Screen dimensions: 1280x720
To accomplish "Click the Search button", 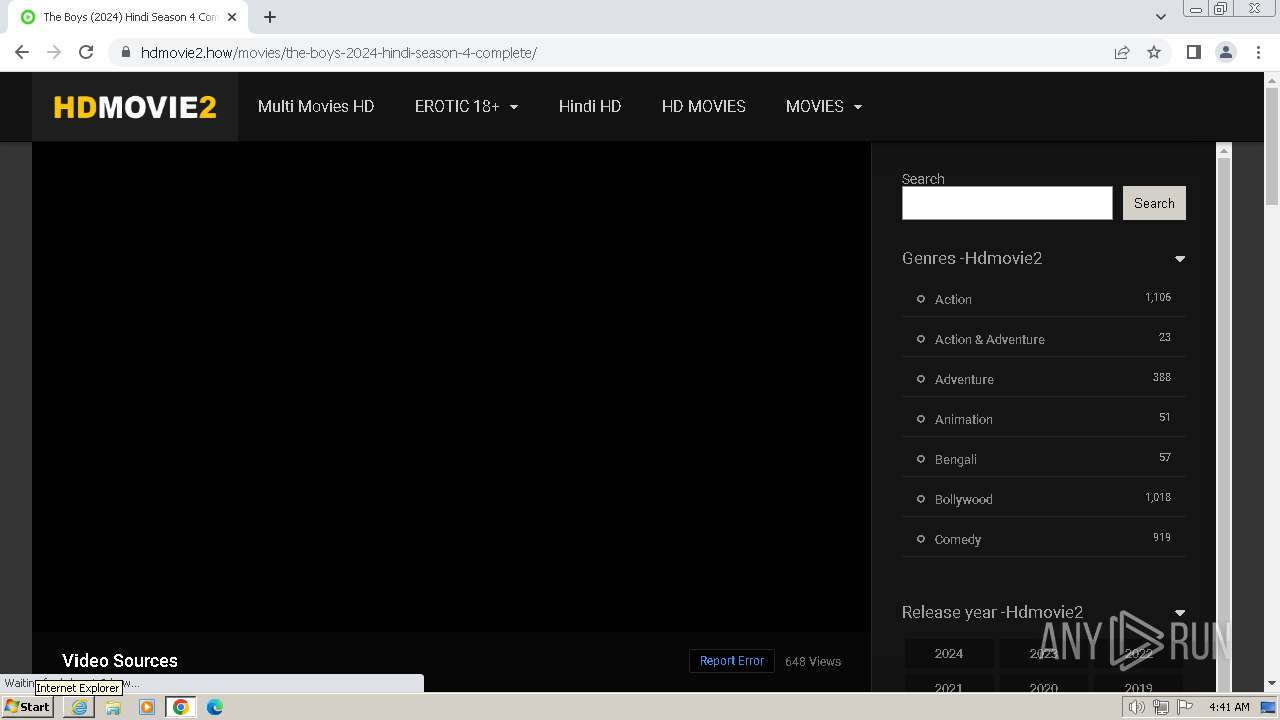I will (1154, 203).
